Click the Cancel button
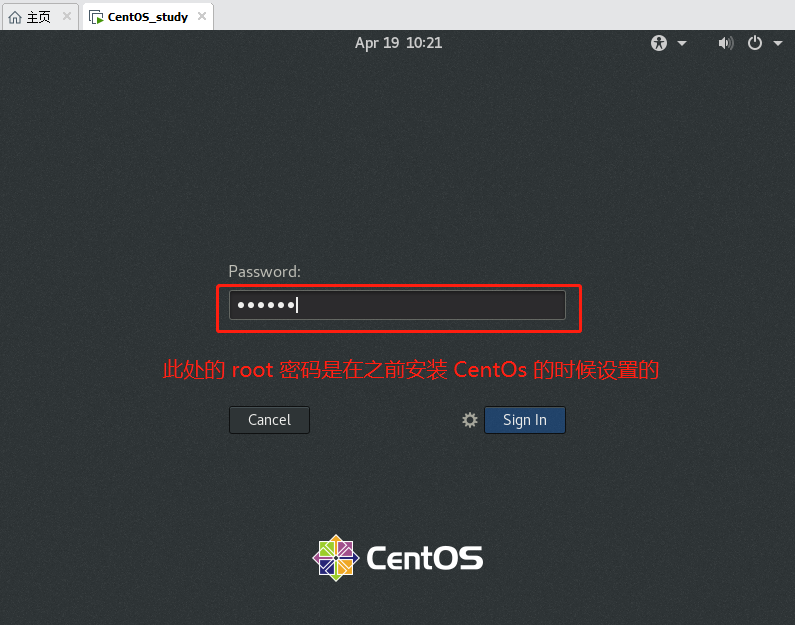Viewport: 795px width, 625px height. [x=269, y=420]
